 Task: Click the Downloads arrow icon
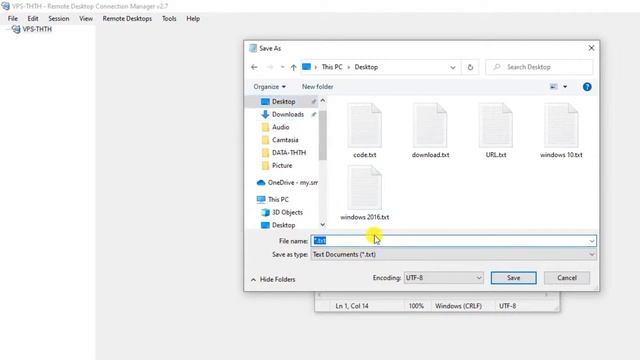265,114
